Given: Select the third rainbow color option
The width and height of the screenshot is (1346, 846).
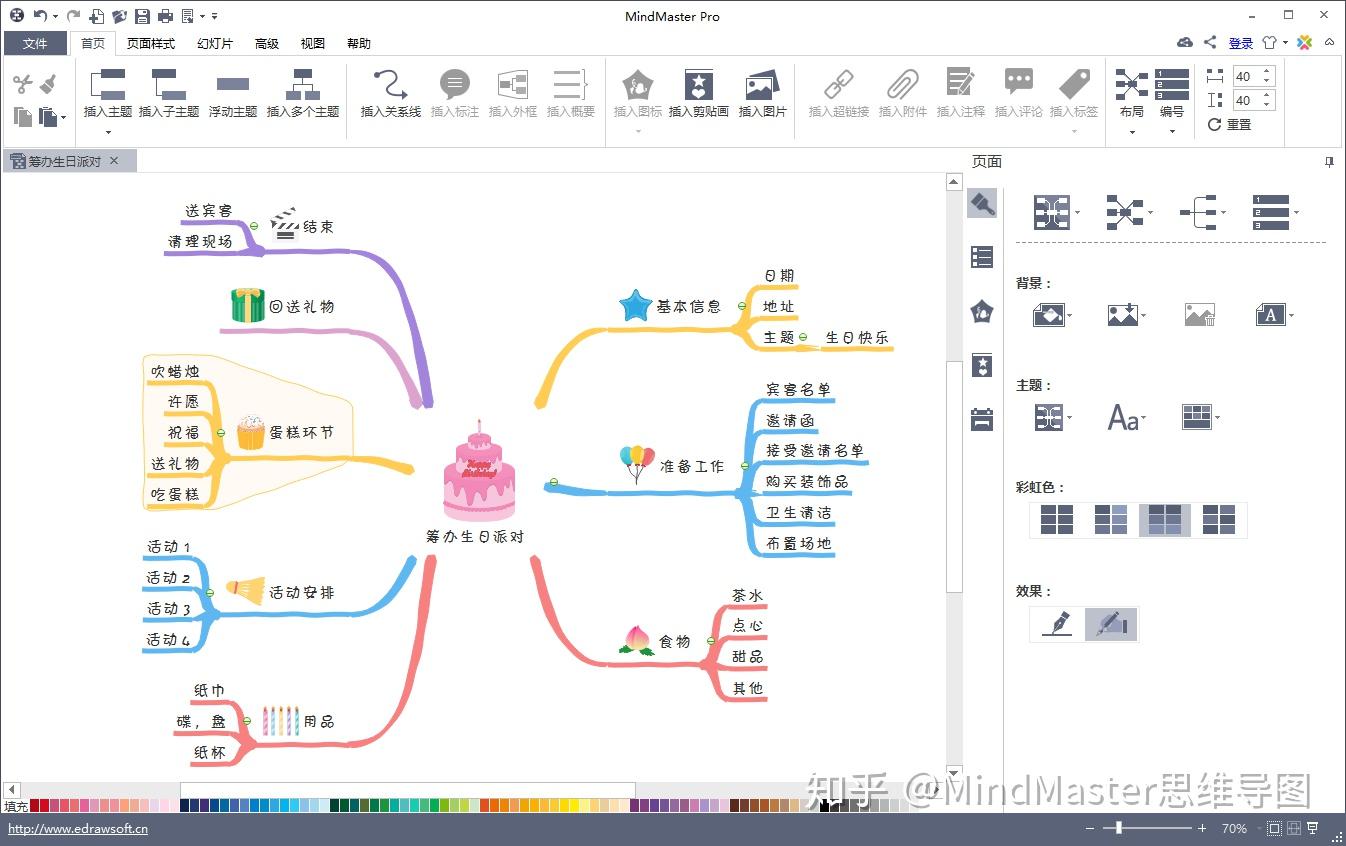Looking at the screenshot, I should tap(1165, 520).
